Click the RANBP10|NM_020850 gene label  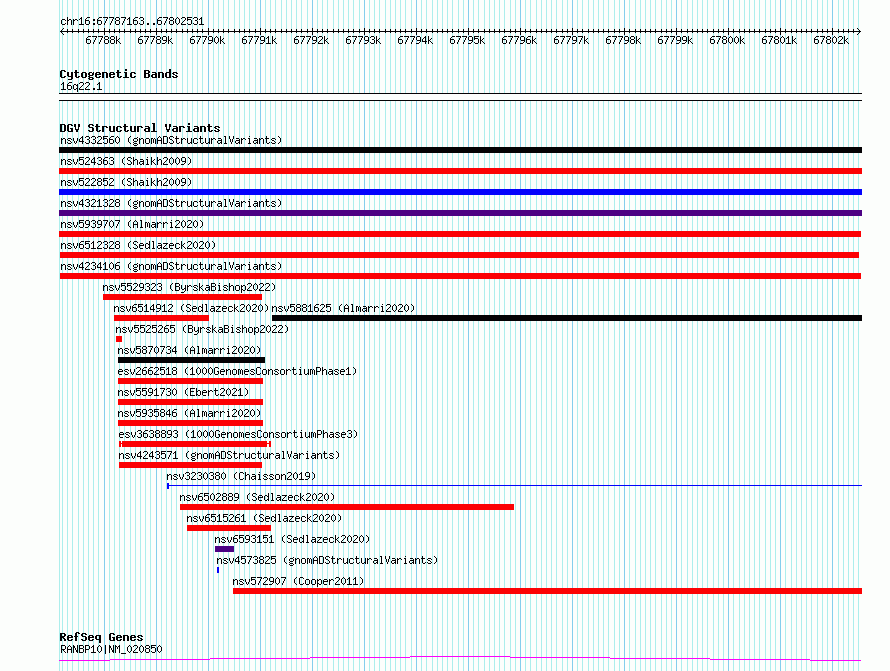coord(111,649)
